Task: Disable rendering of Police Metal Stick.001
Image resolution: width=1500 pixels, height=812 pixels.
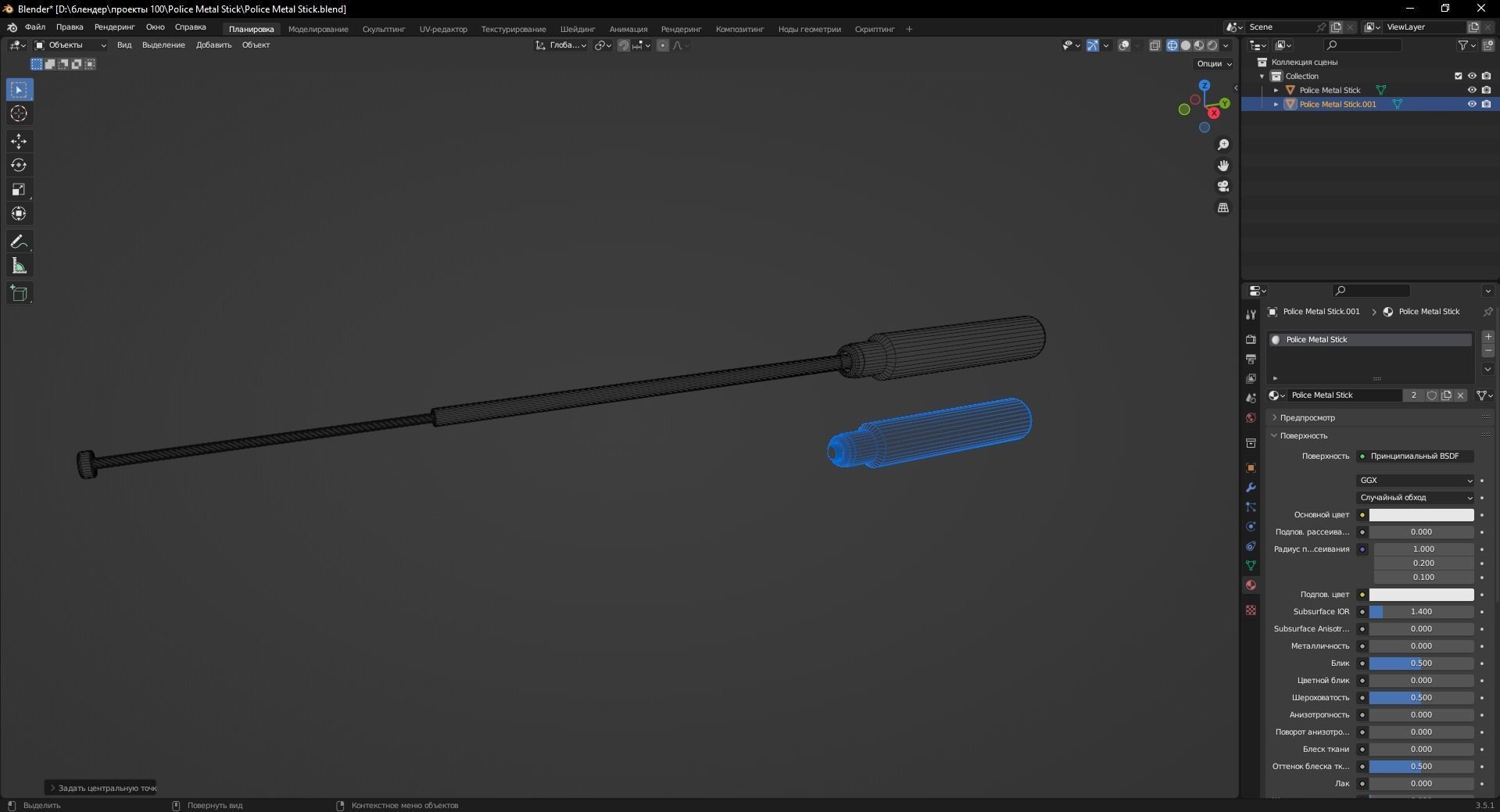Action: pyautogui.click(x=1487, y=104)
